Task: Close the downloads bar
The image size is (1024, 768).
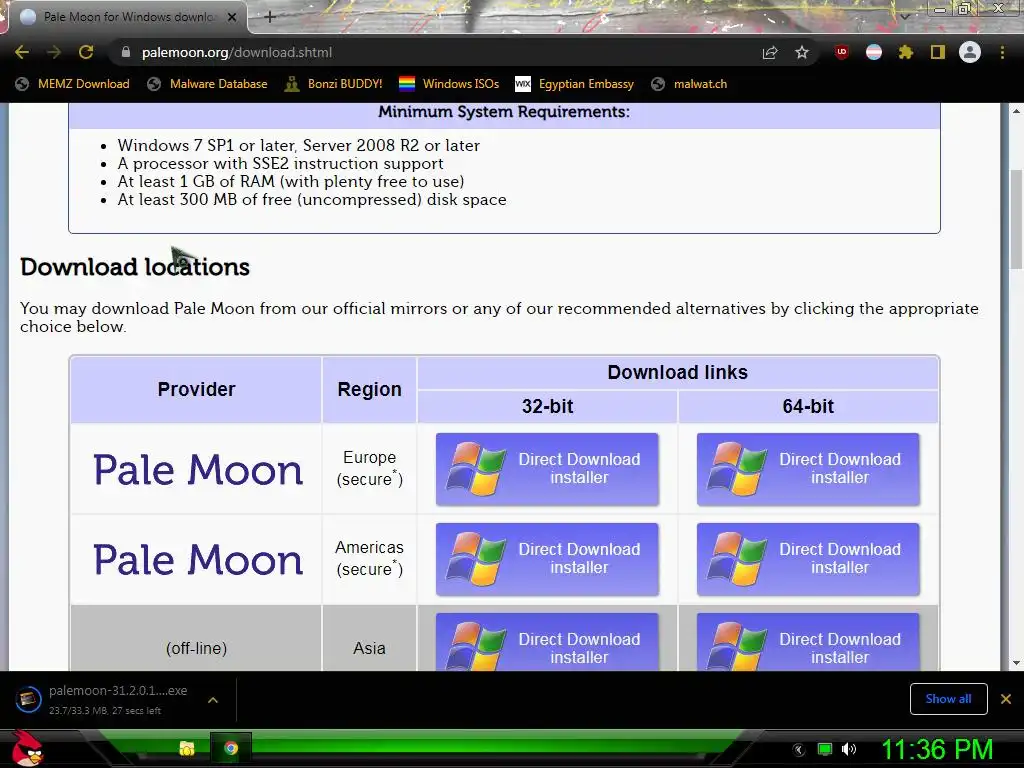Action: click(1006, 699)
